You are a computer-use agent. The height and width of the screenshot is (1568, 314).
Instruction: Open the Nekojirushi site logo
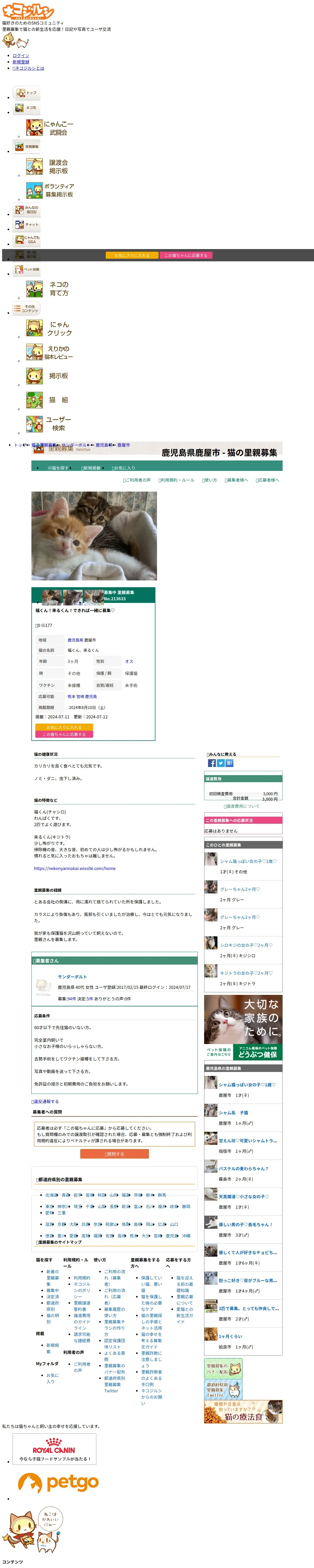tap(28, 11)
